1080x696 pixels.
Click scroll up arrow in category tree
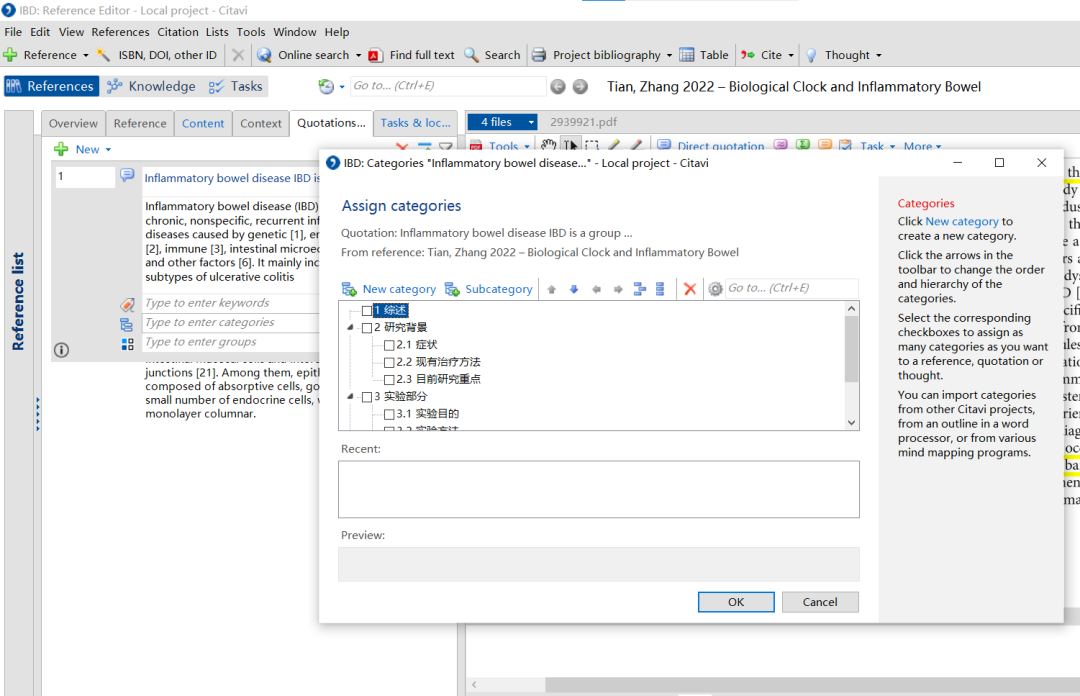852,309
